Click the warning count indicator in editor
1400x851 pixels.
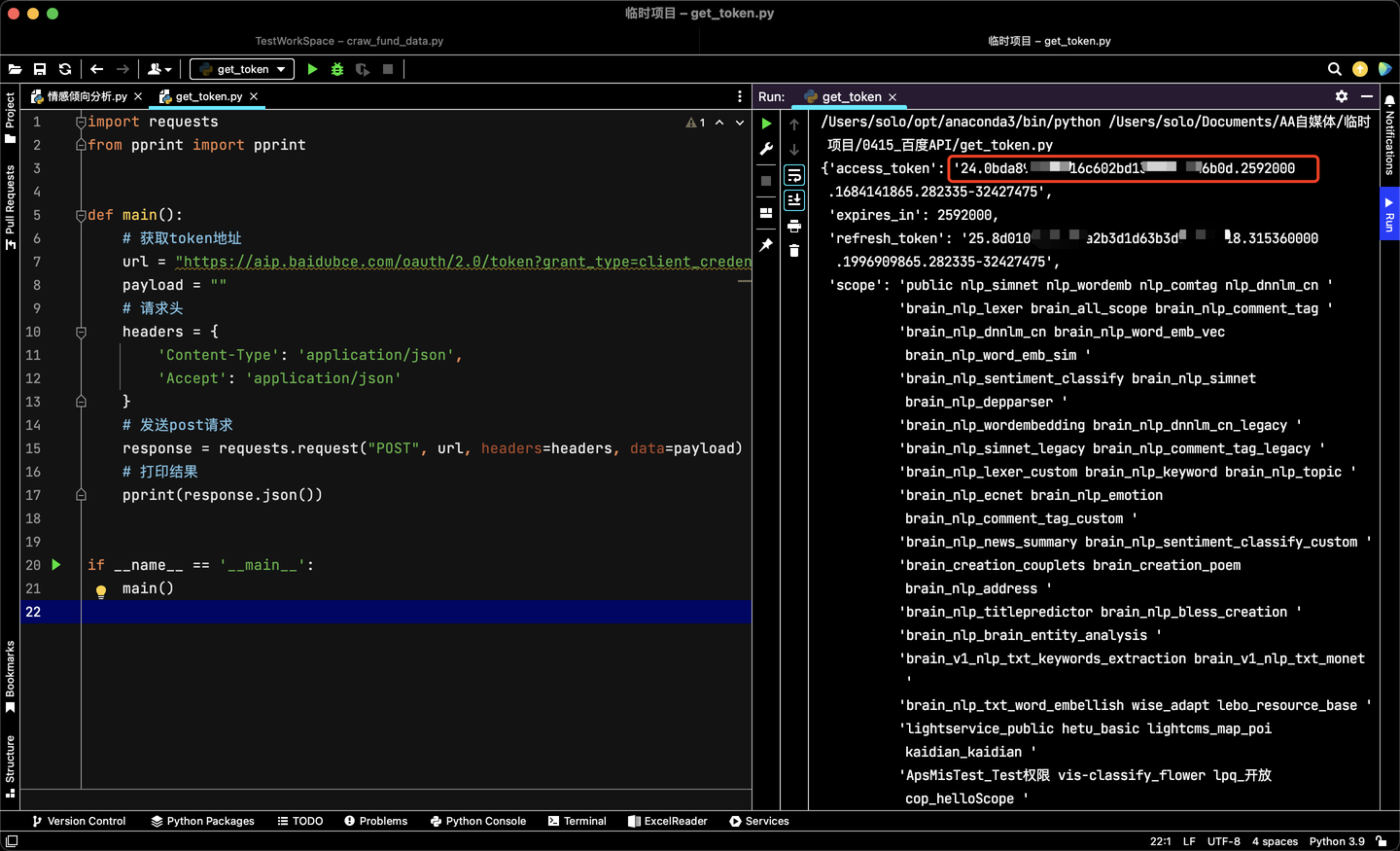click(695, 123)
